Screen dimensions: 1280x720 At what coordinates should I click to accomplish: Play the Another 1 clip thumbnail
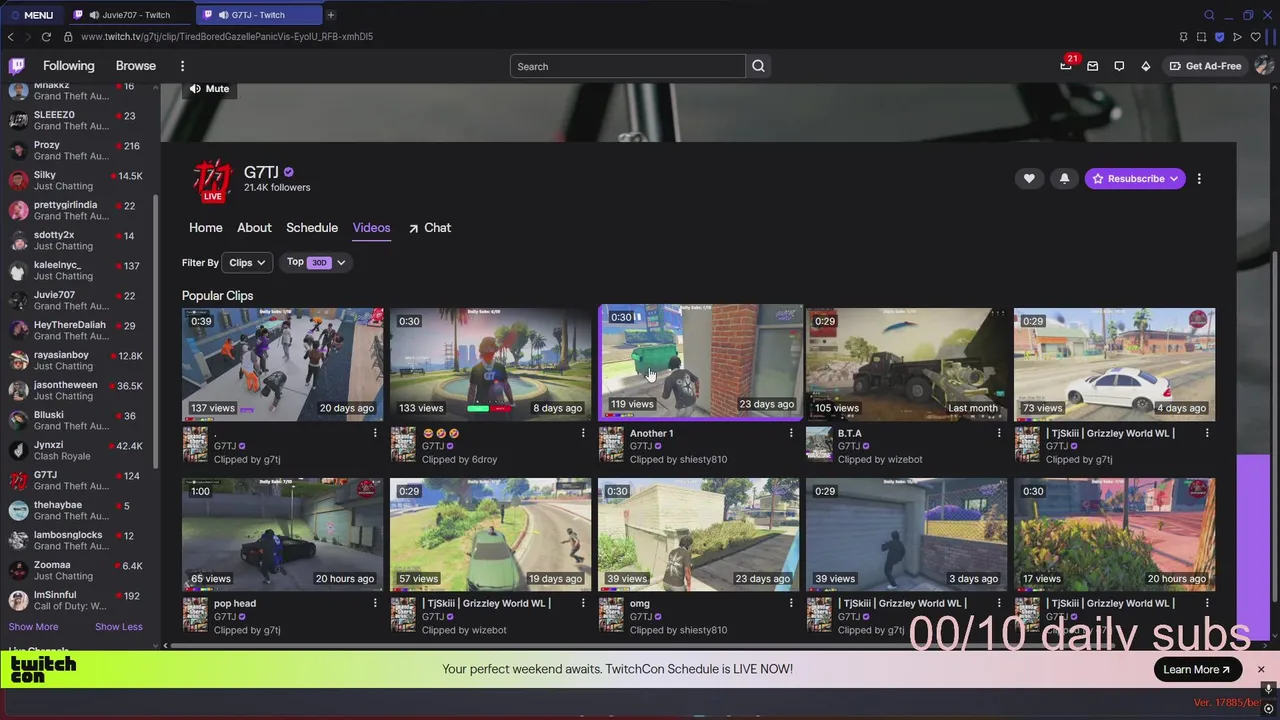(700, 362)
